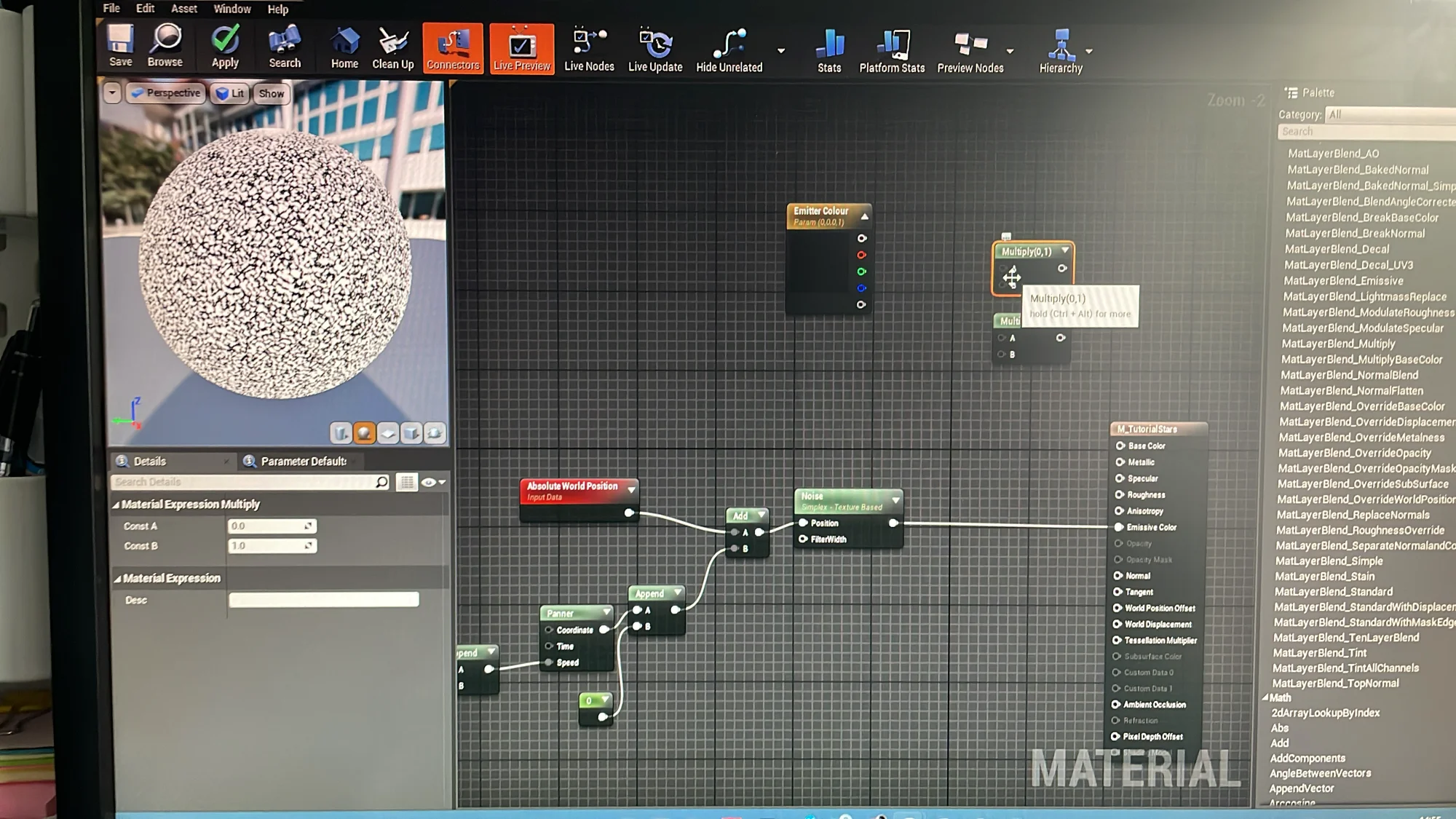Click the Browse magnifier icon

tap(165, 47)
